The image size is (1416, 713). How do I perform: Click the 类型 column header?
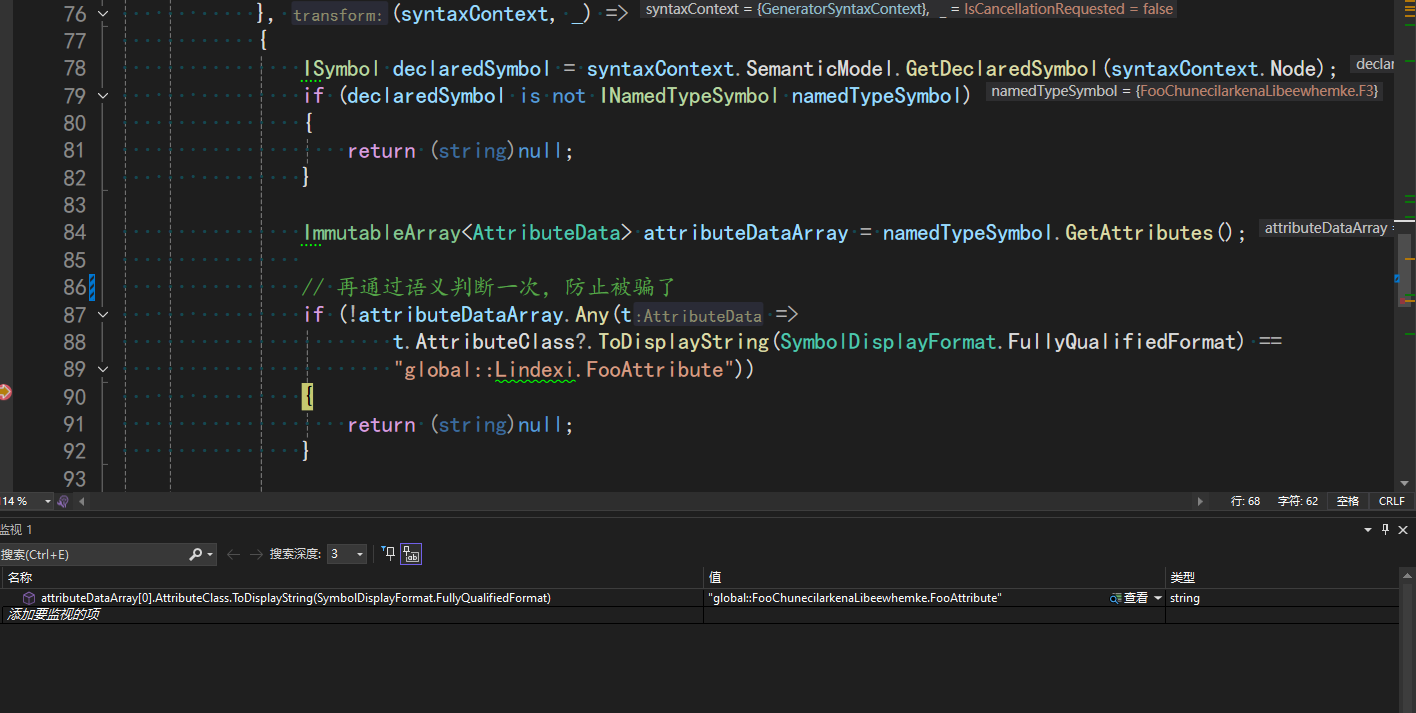[x=1183, y=577]
